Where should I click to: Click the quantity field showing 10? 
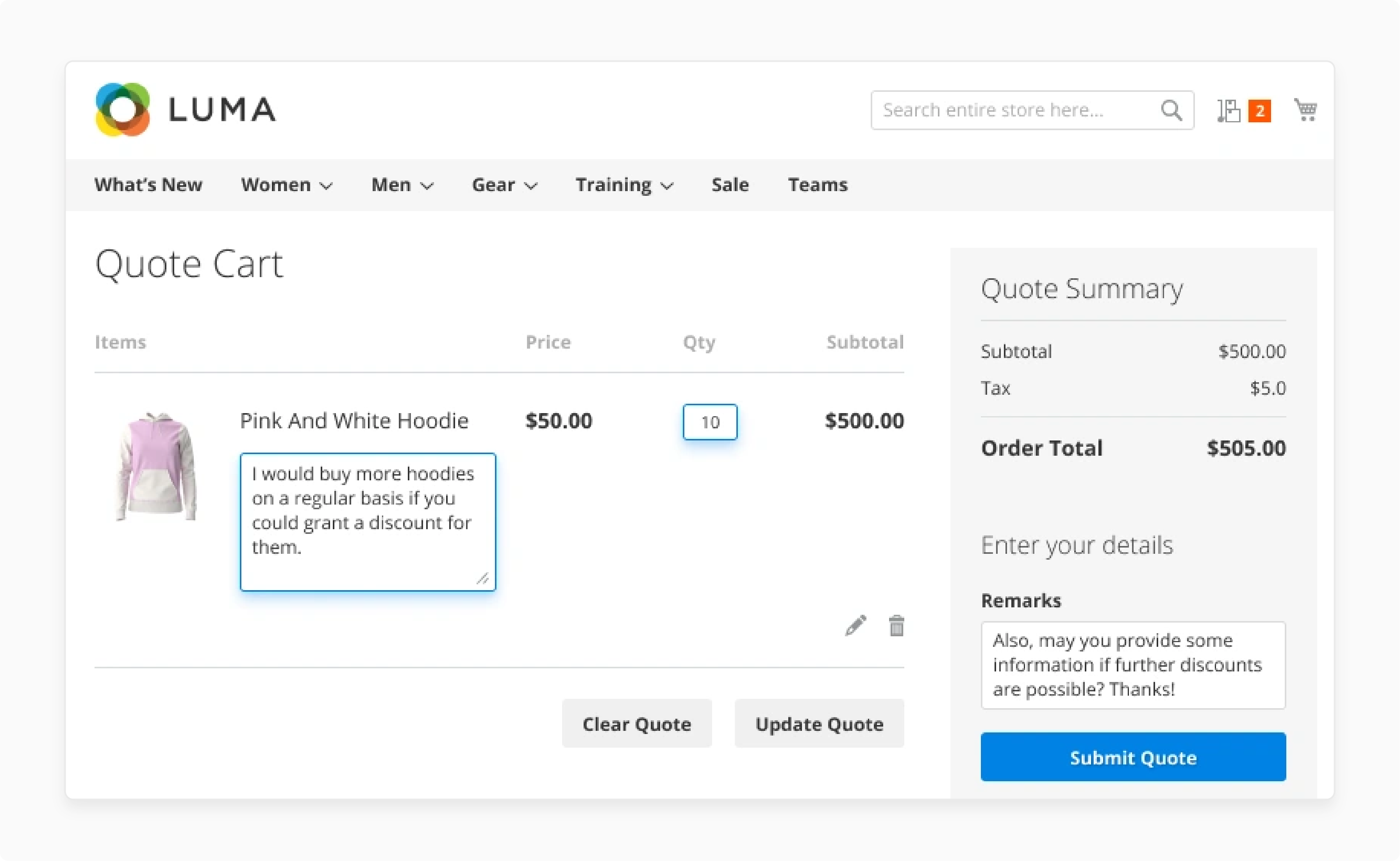(x=710, y=422)
